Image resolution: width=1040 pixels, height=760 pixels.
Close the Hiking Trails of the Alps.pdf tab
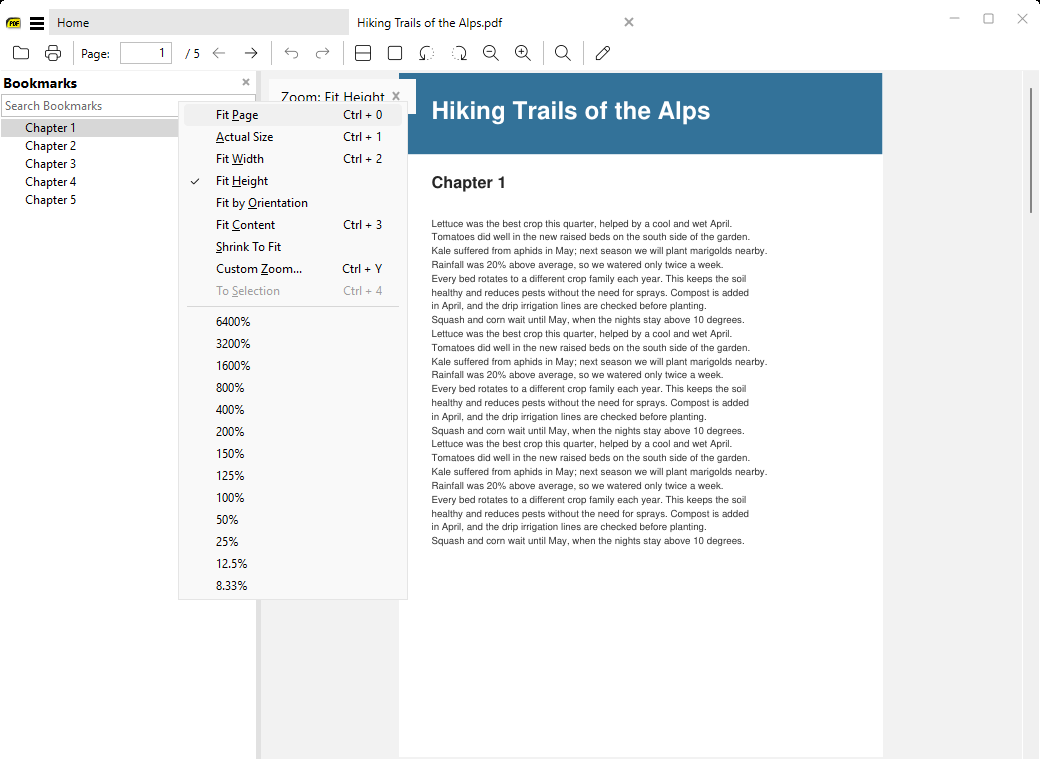click(x=629, y=23)
